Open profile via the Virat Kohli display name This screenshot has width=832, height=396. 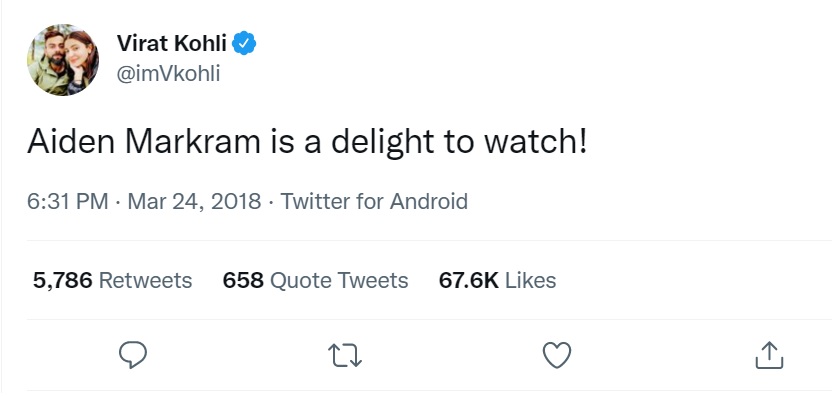click(x=172, y=43)
